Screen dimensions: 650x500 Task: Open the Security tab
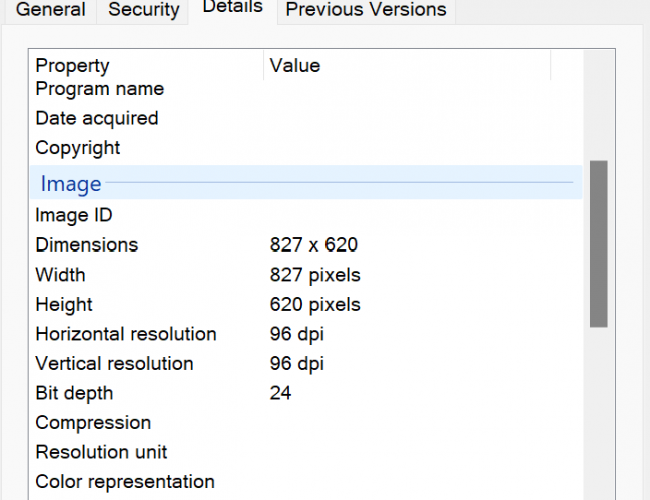coord(144,10)
